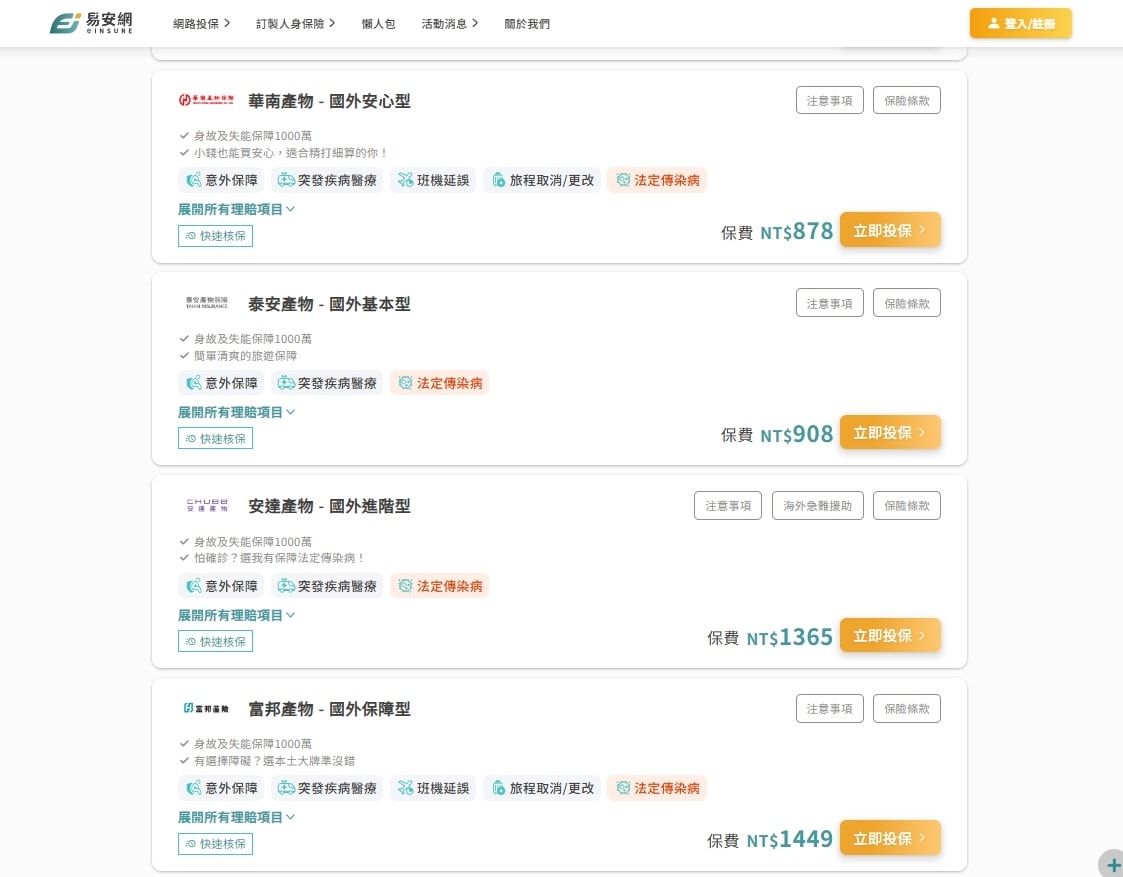This screenshot has height=877, width=1123.
Task: Click the 泰安產物 - 國外基本型 title
Action: 329,304
